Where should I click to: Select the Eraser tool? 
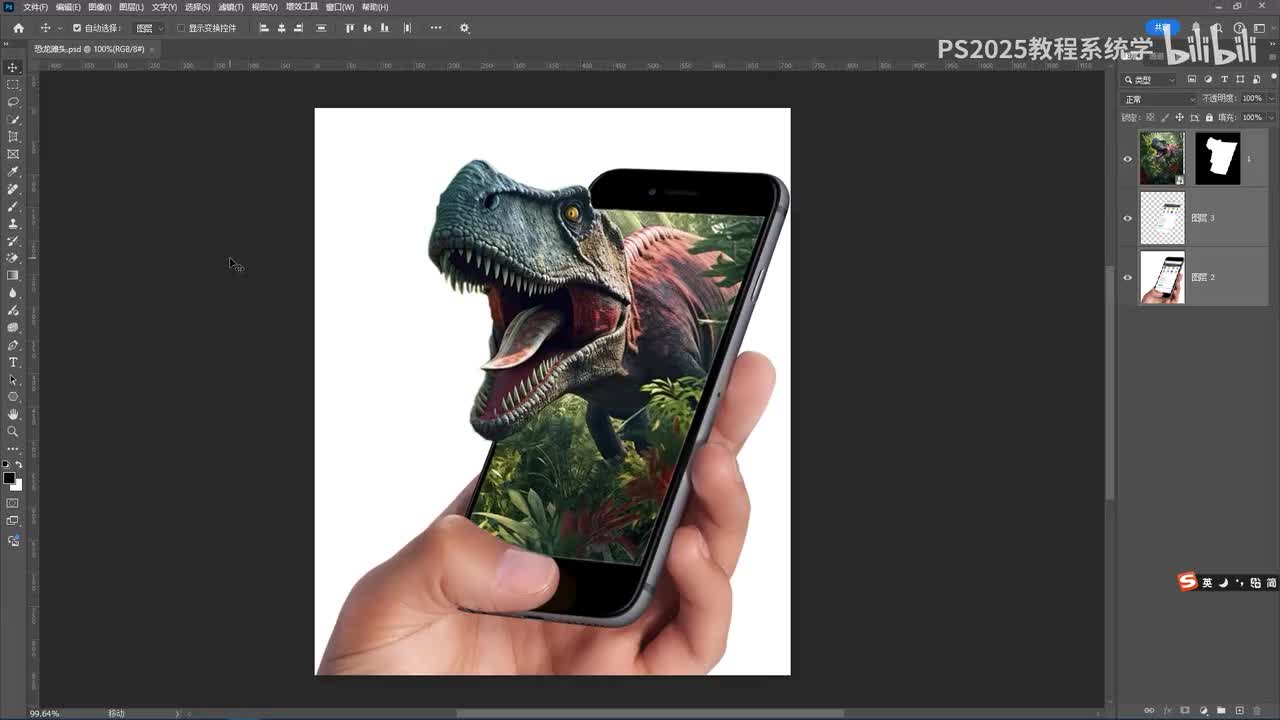coord(13,258)
